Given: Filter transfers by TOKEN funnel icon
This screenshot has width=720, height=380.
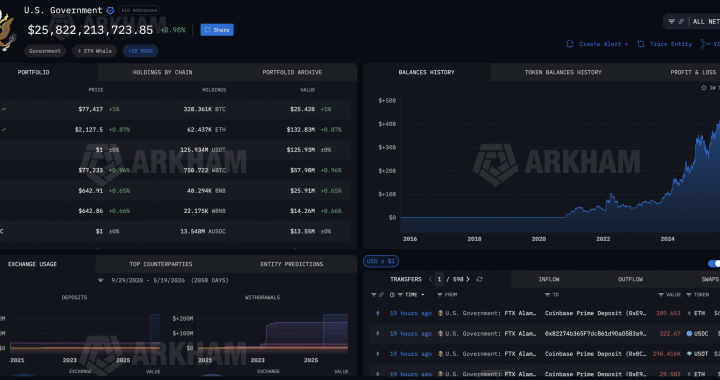Looking at the screenshot, I should pos(689,295).
